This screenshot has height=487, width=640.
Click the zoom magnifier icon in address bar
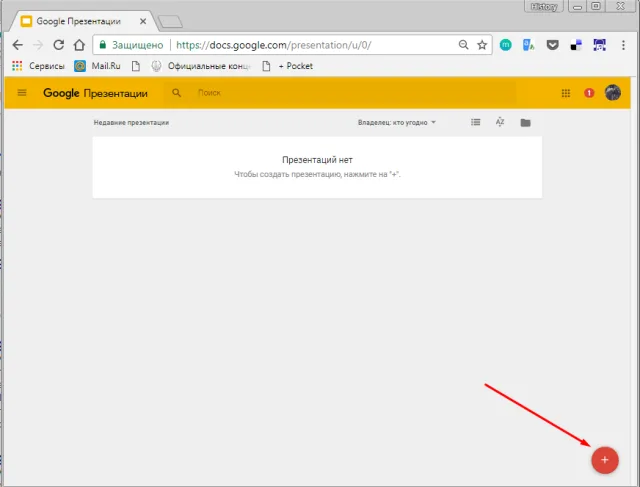click(463, 44)
